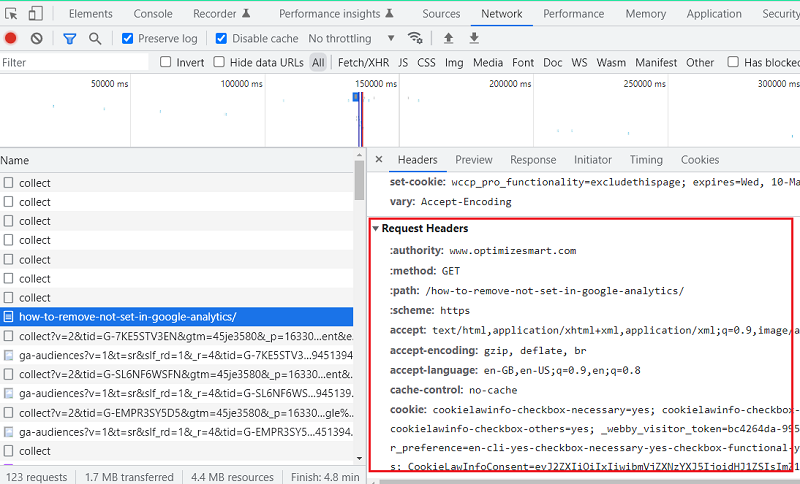Open the Application panel

714,14
